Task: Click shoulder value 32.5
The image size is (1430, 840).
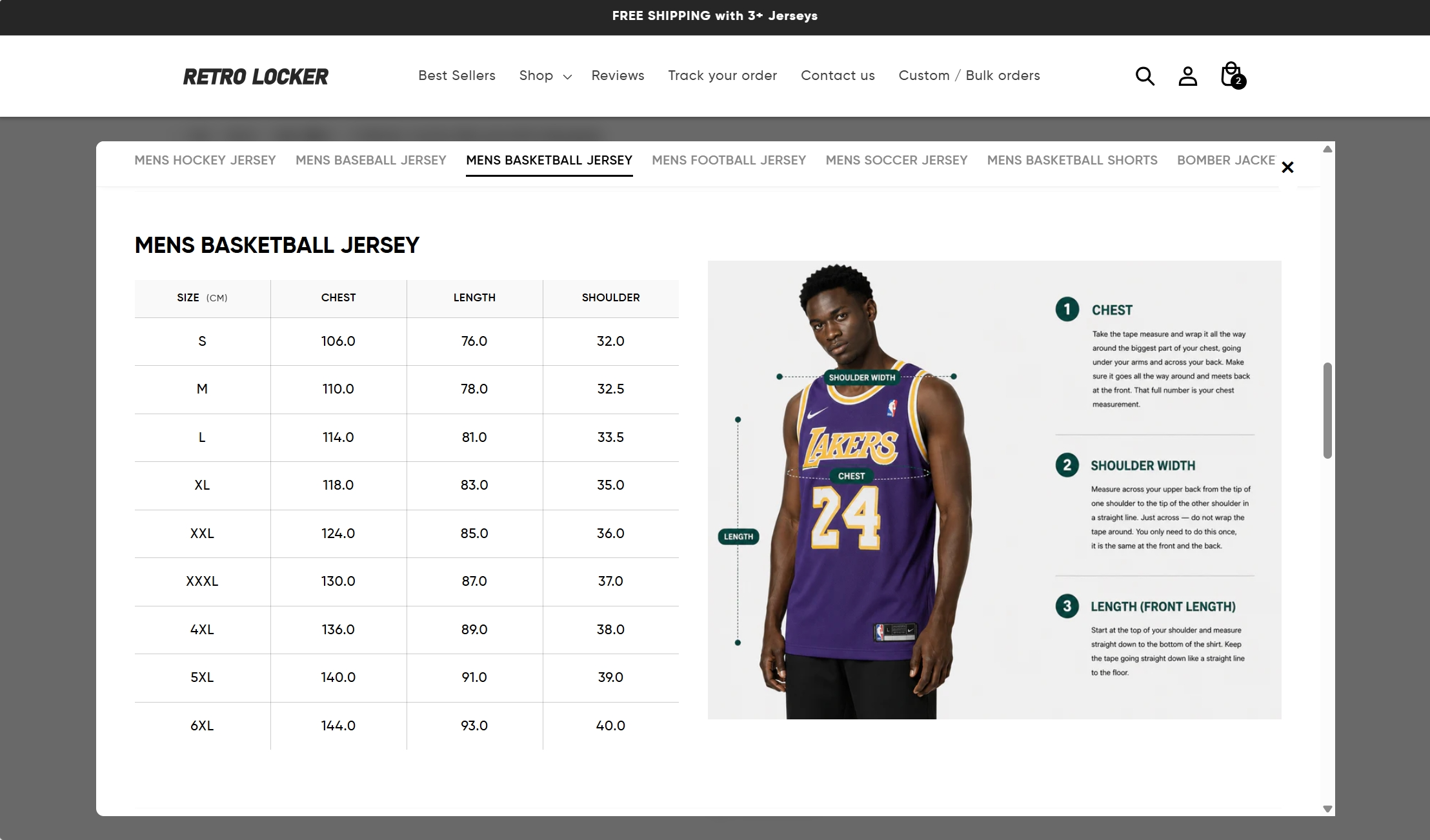Action: coord(610,389)
